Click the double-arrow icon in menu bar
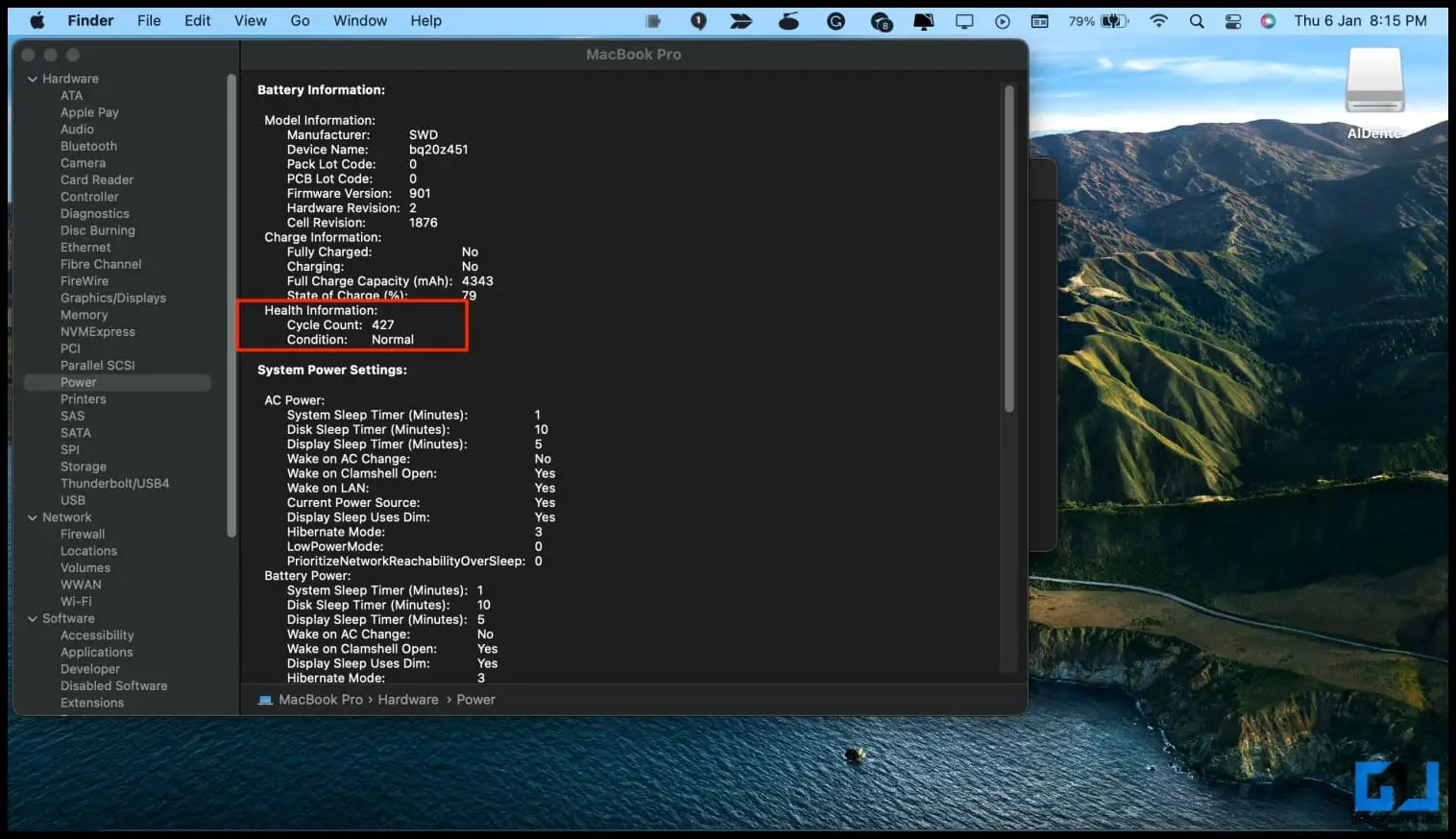The image size is (1456, 839). click(741, 20)
